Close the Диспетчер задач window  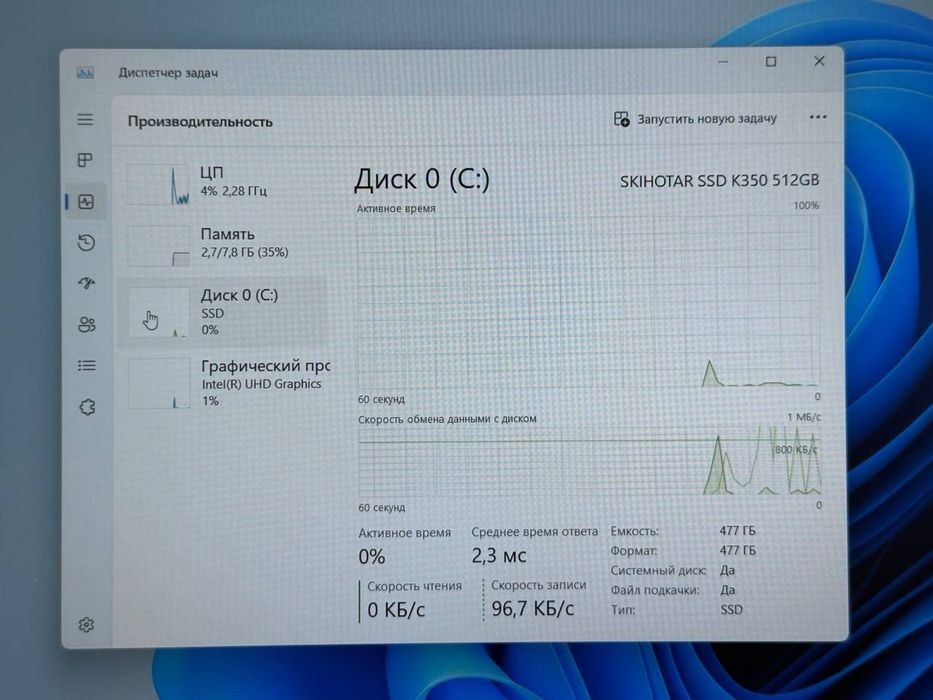point(819,61)
